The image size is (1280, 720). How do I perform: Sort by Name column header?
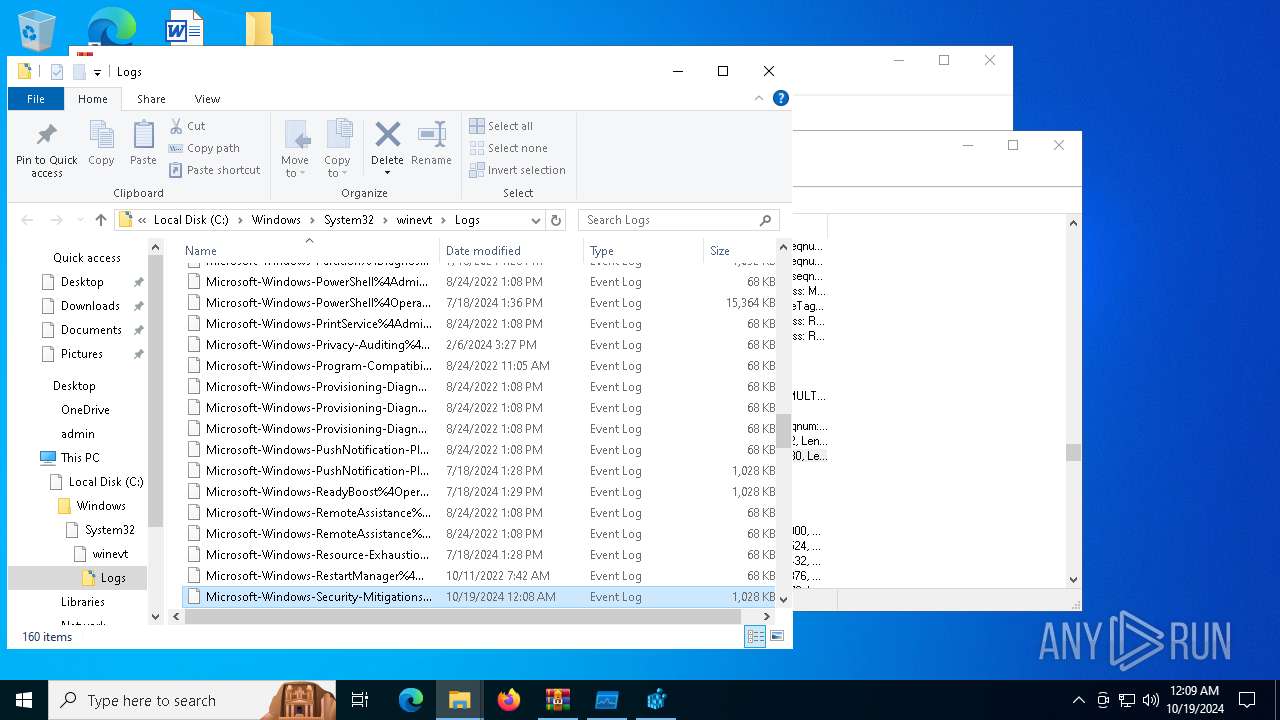(x=310, y=251)
